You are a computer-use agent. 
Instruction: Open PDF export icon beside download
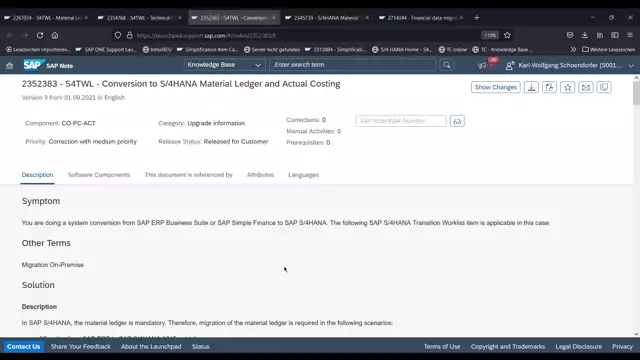point(549,87)
